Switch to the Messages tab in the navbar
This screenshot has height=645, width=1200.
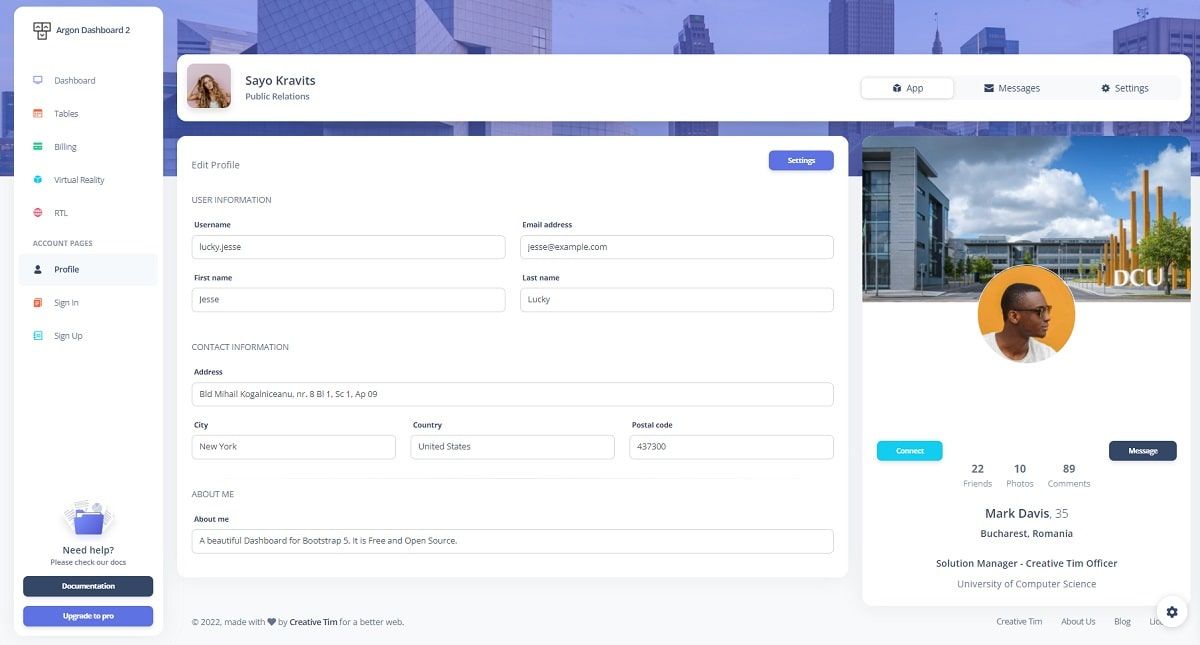pos(1012,88)
